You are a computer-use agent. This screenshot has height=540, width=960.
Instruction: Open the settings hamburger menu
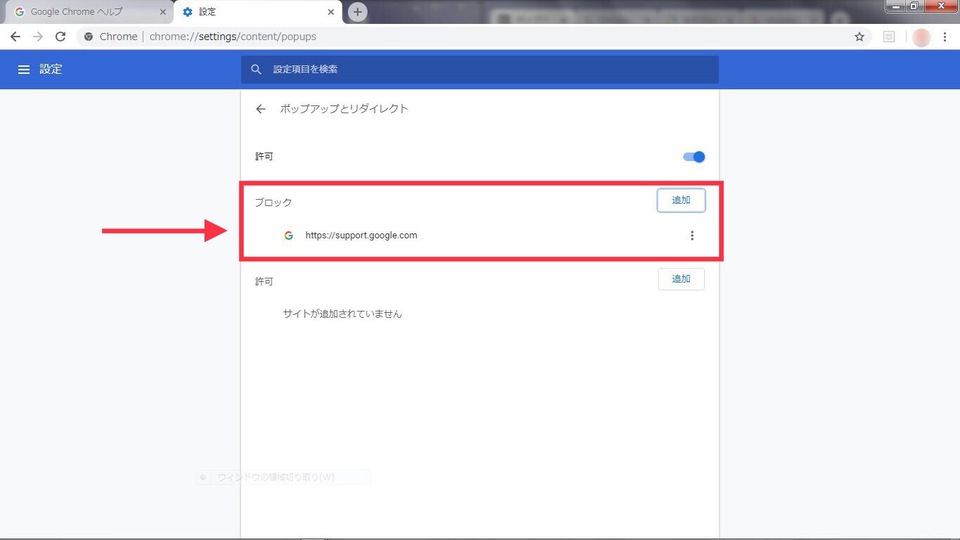[x=23, y=69]
